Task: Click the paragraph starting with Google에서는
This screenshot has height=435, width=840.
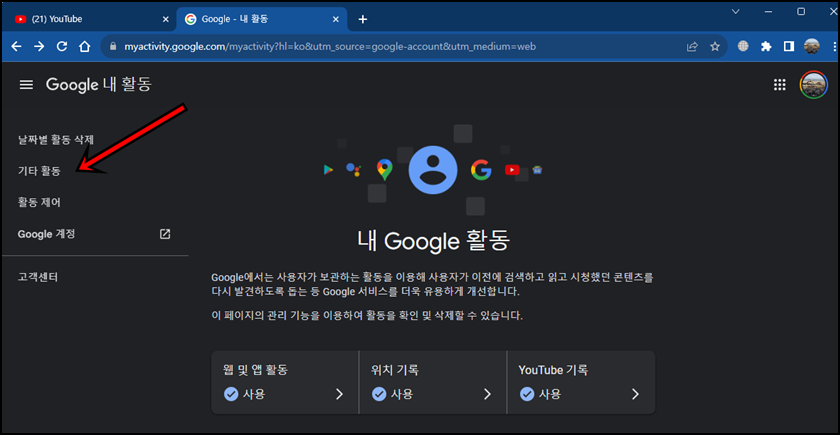Action: [x=433, y=285]
